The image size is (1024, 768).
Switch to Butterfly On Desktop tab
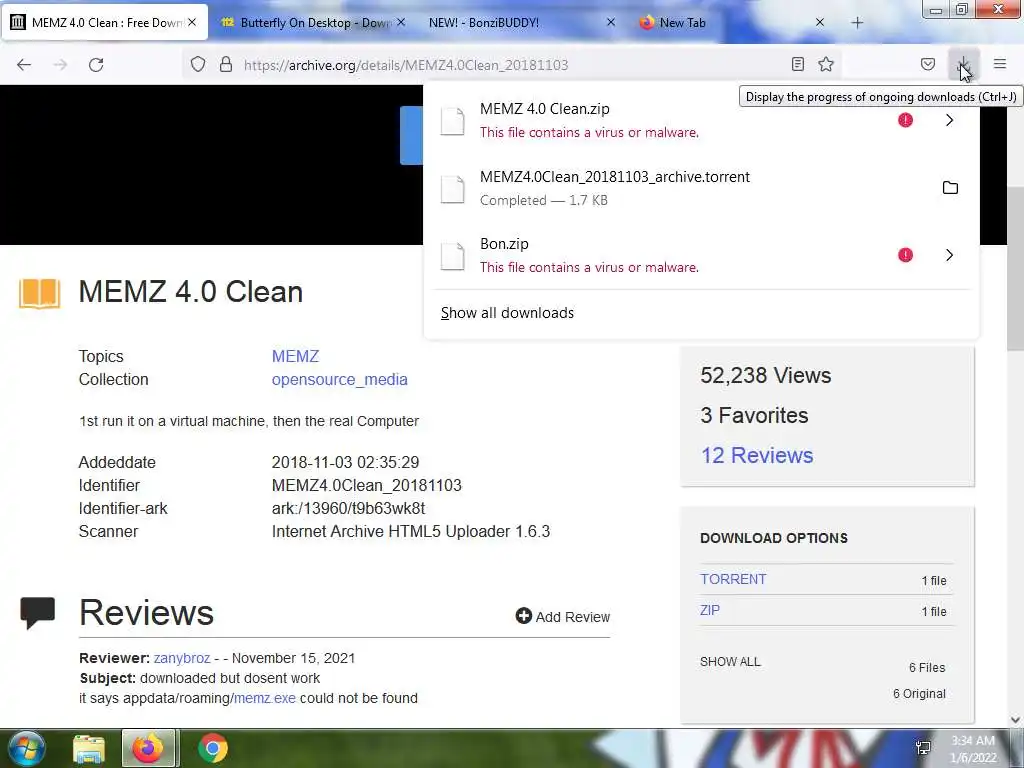tap(313, 23)
